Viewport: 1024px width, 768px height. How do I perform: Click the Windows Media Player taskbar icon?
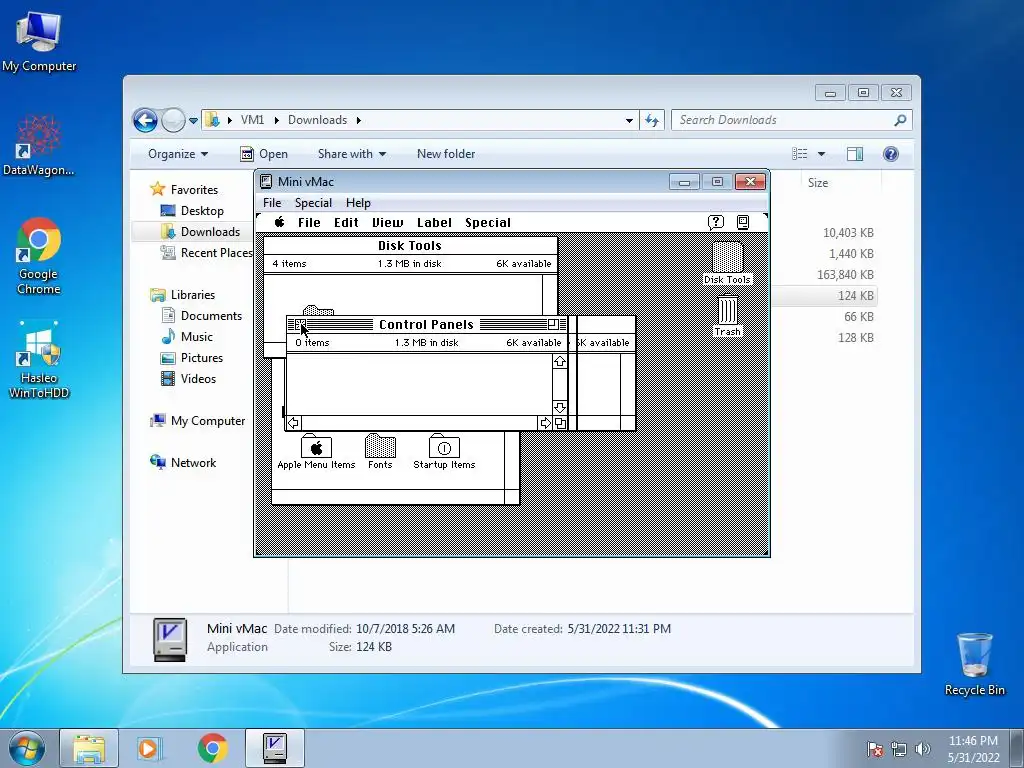click(149, 748)
